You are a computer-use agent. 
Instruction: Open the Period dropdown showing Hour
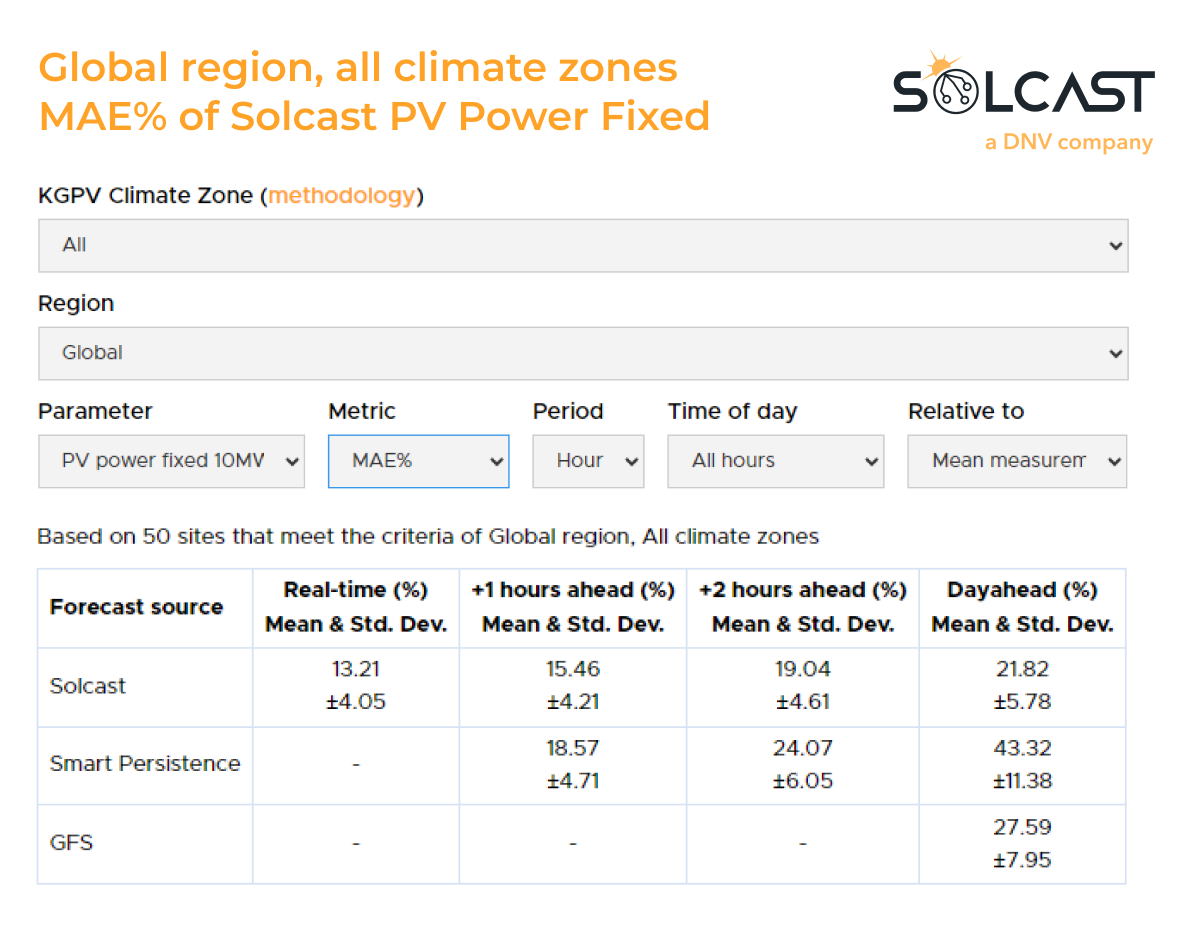click(588, 461)
